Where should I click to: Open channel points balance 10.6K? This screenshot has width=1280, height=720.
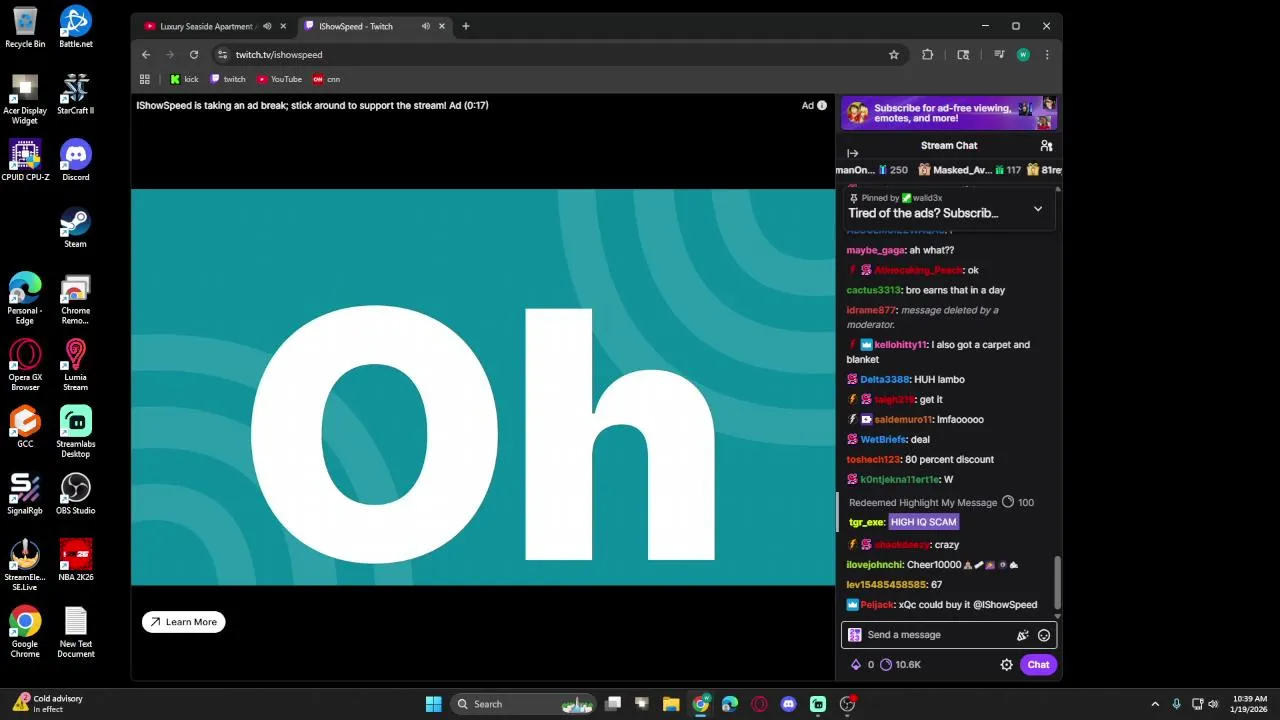[x=899, y=664]
